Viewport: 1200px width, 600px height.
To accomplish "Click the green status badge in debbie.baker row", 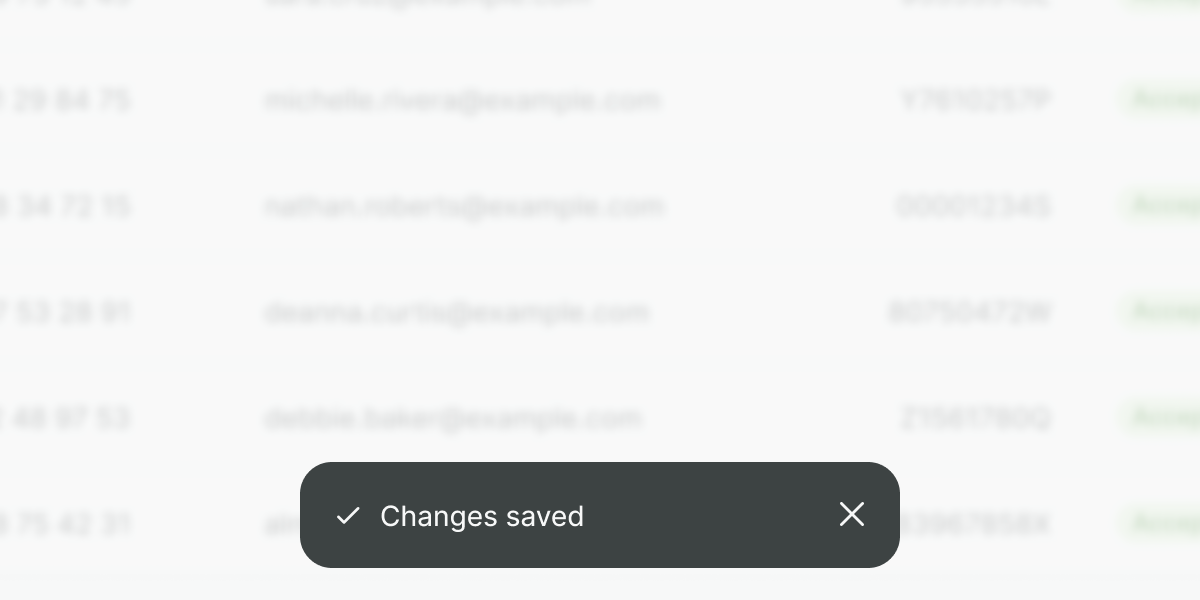I will 1160,417.
